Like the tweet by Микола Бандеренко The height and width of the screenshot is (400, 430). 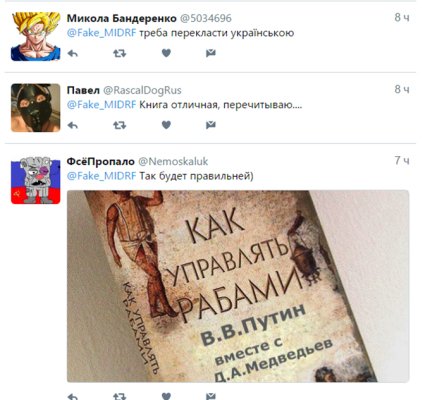[x=166, y=53]
